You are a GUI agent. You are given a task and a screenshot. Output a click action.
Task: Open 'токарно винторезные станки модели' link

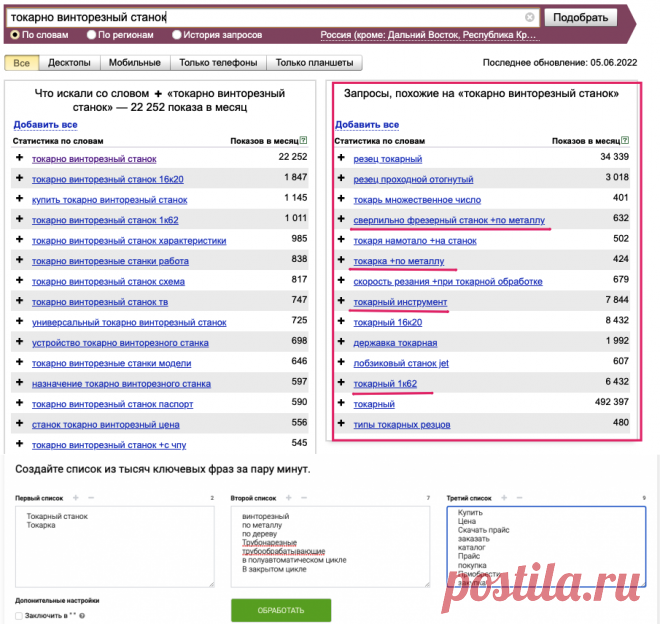(x=112, y=363)
